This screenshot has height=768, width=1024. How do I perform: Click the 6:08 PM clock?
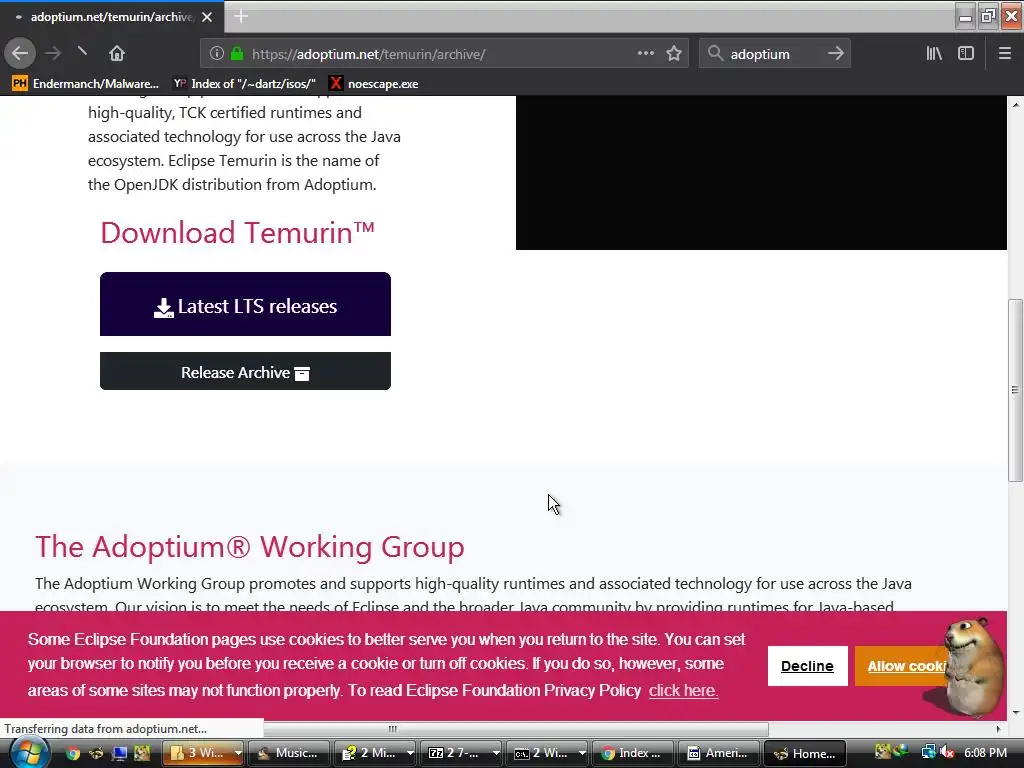(985, 752)
